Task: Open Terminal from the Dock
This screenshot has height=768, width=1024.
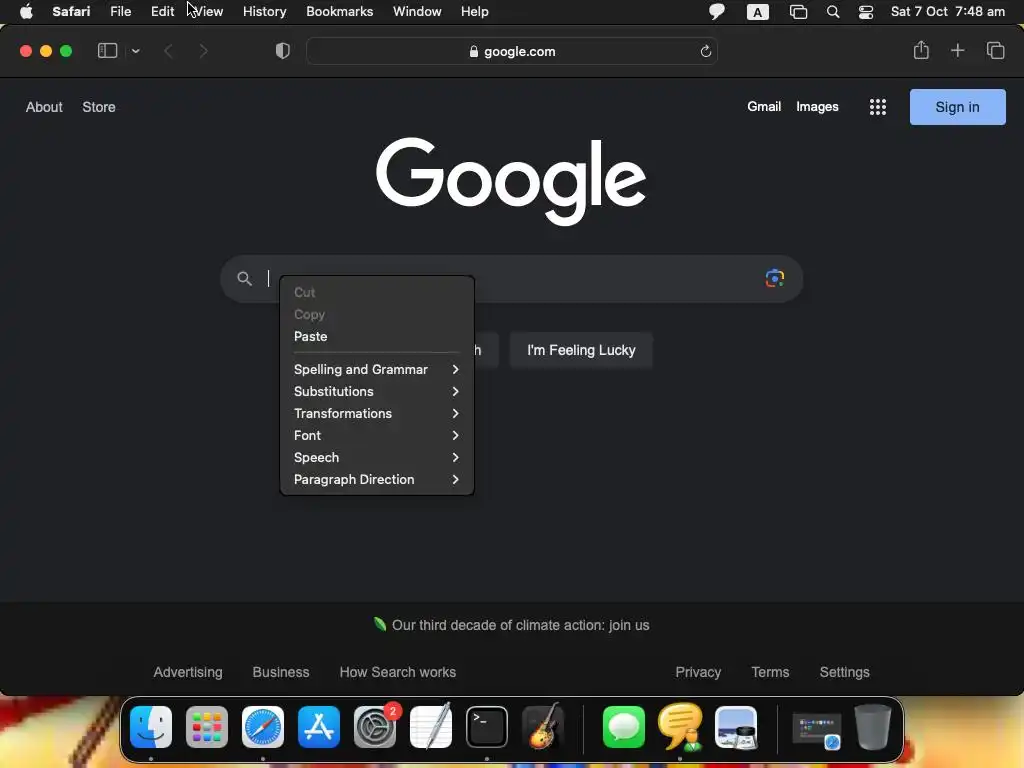Action: point(487,727)
